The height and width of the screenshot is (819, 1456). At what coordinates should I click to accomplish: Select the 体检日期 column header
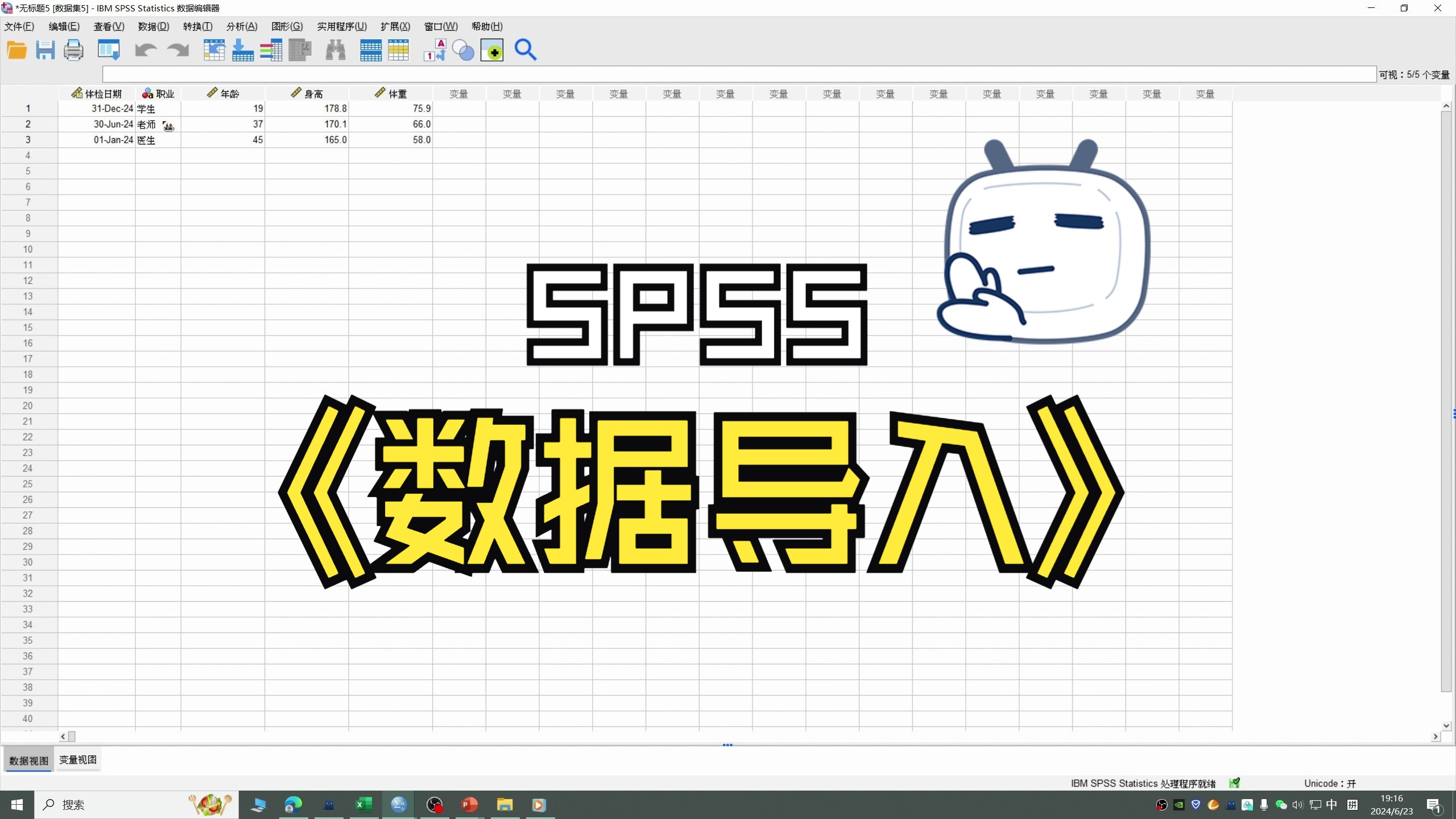(97, 94)
